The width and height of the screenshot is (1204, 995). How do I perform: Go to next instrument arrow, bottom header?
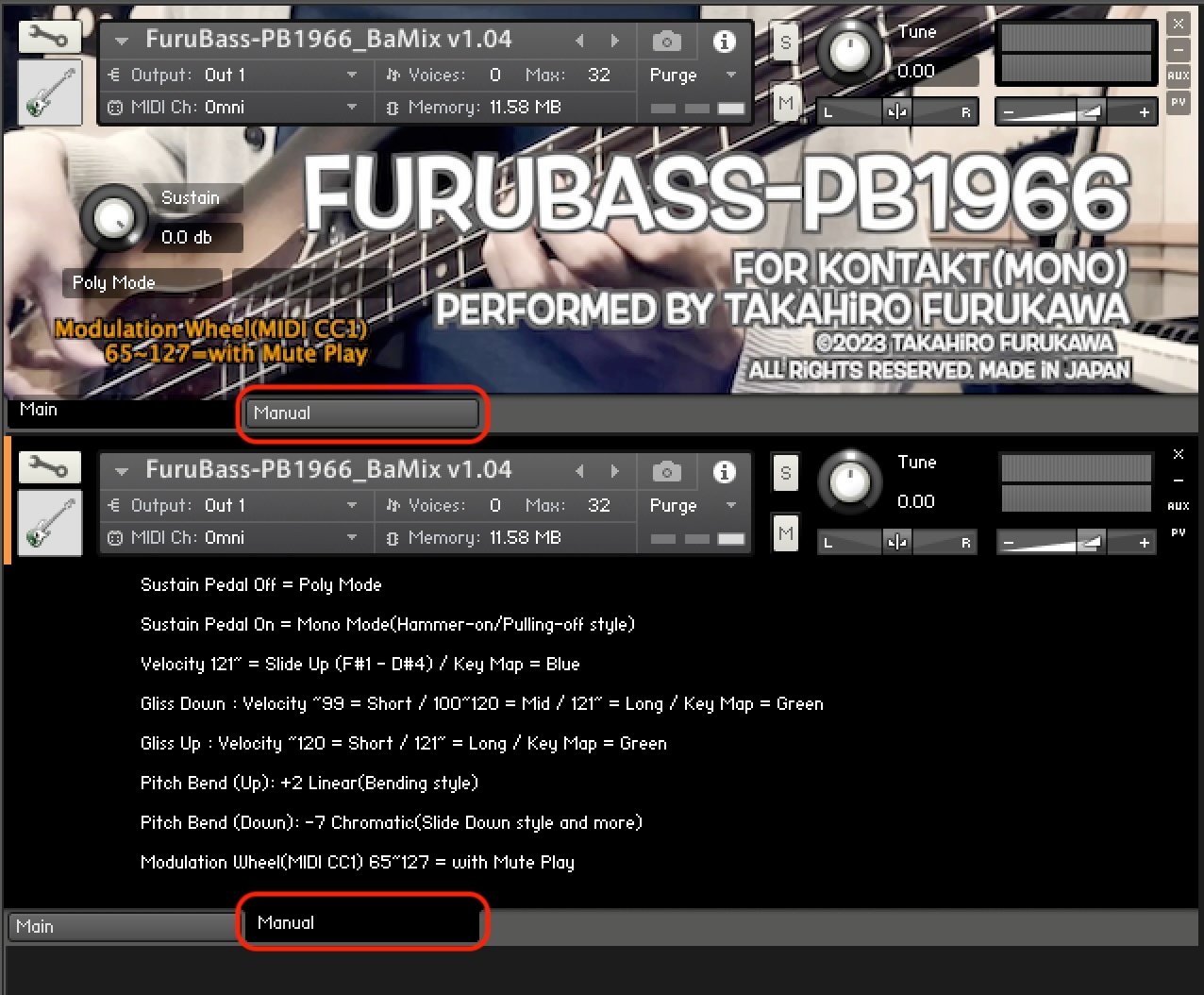tap(614, 471)
